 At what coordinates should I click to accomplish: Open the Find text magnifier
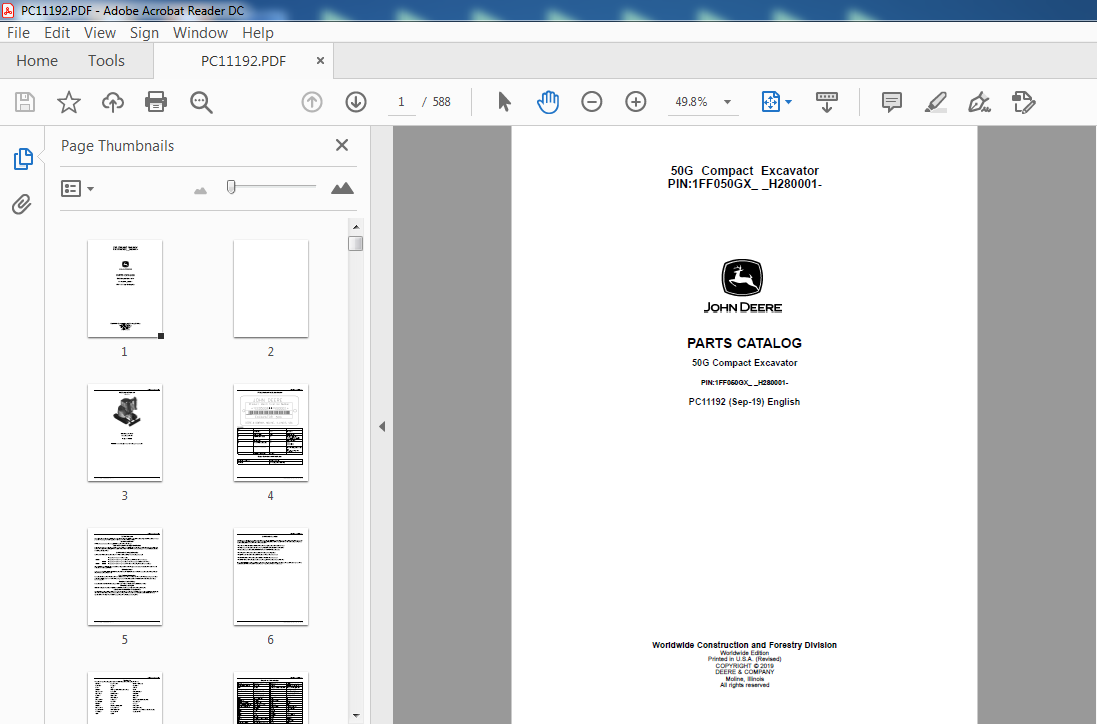(201, 102)
